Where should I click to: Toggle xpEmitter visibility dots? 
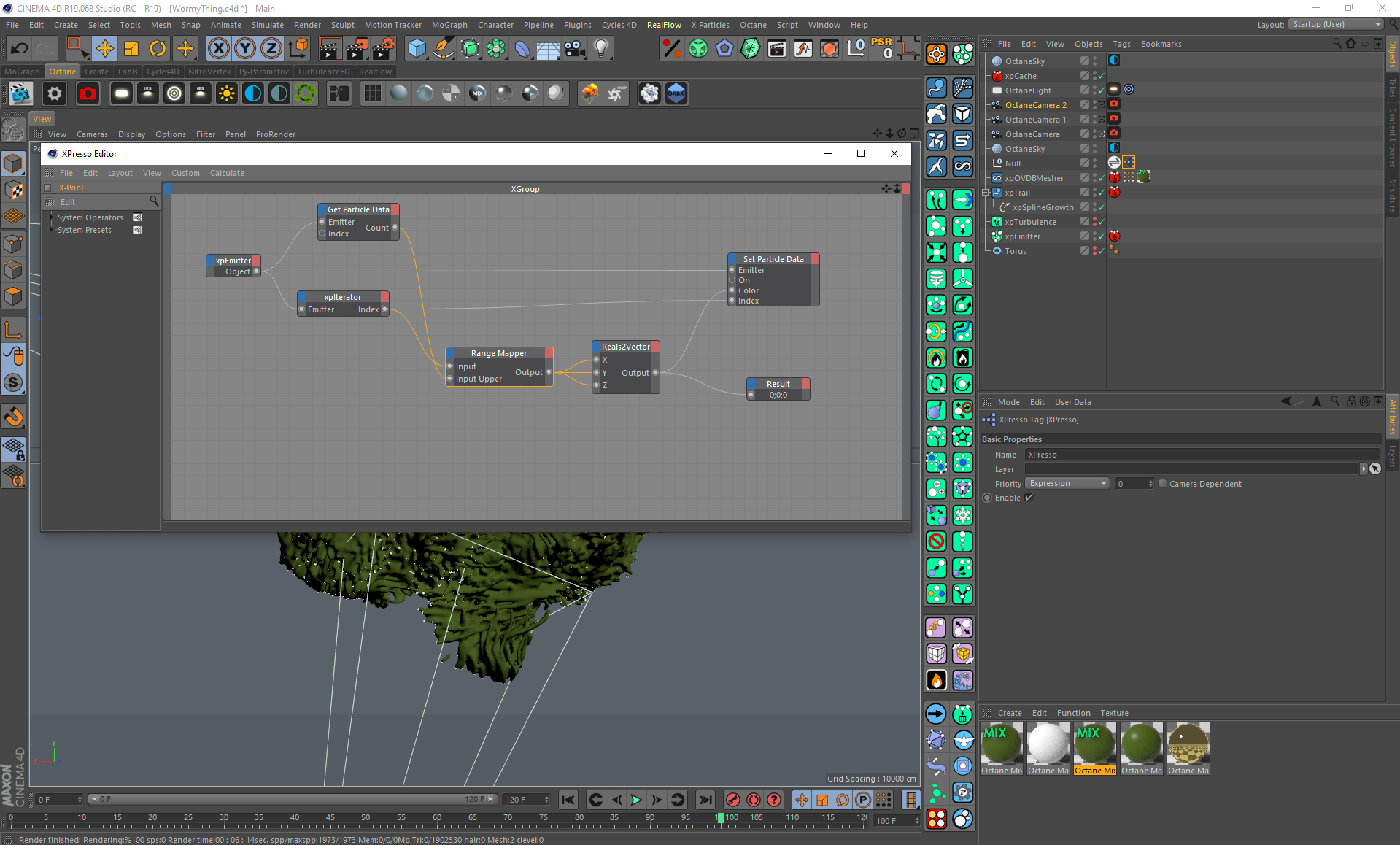tap(1094, 236)
